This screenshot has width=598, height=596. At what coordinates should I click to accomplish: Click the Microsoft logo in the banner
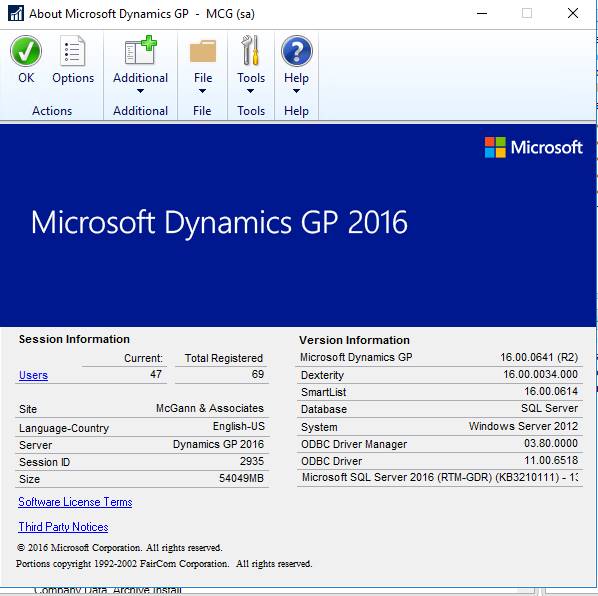(533, 147)
